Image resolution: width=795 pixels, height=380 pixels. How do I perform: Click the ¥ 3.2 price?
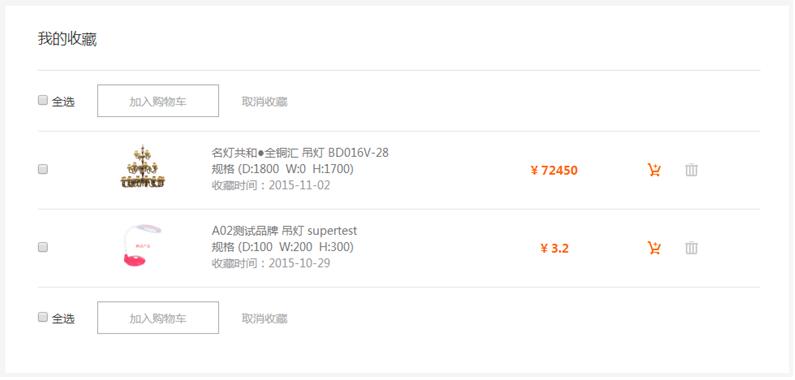[554, 249]
